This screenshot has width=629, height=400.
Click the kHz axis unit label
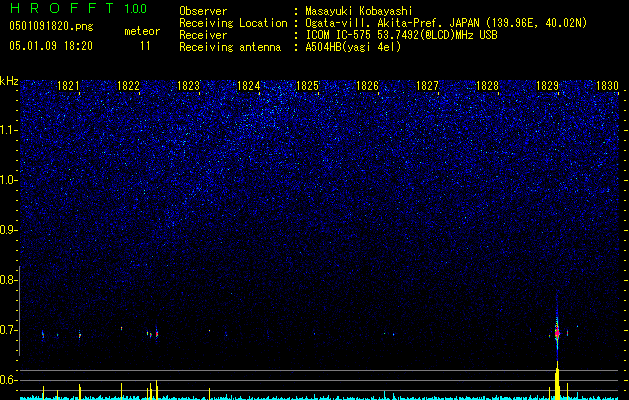[9, 81]
